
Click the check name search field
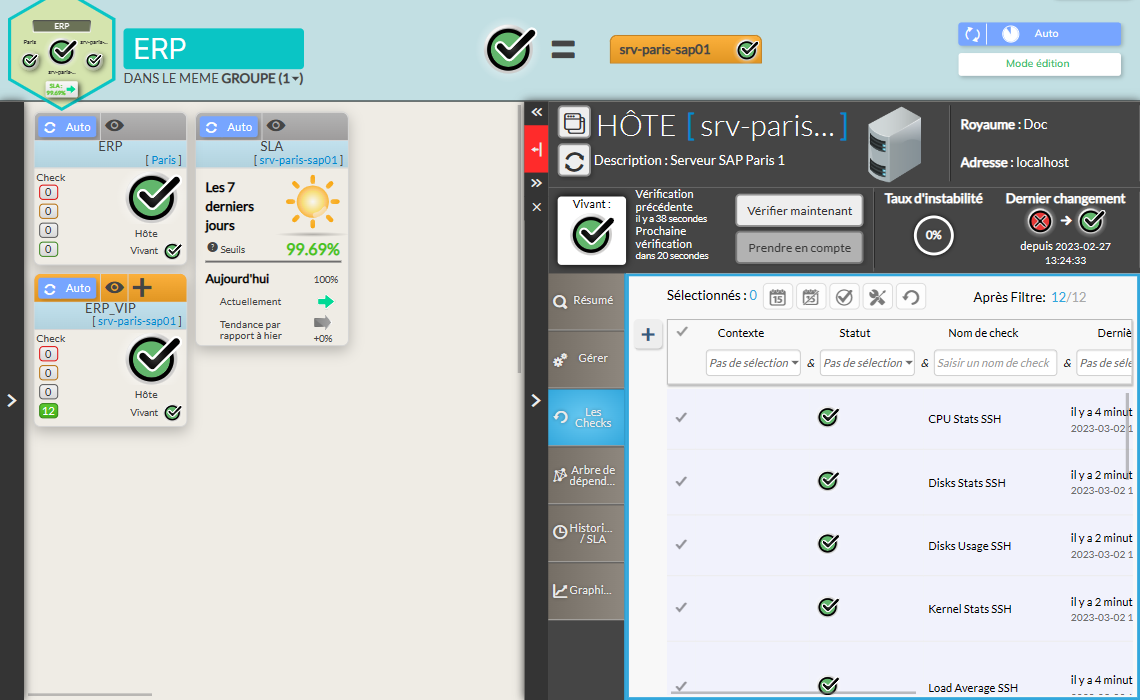(995, 363)
